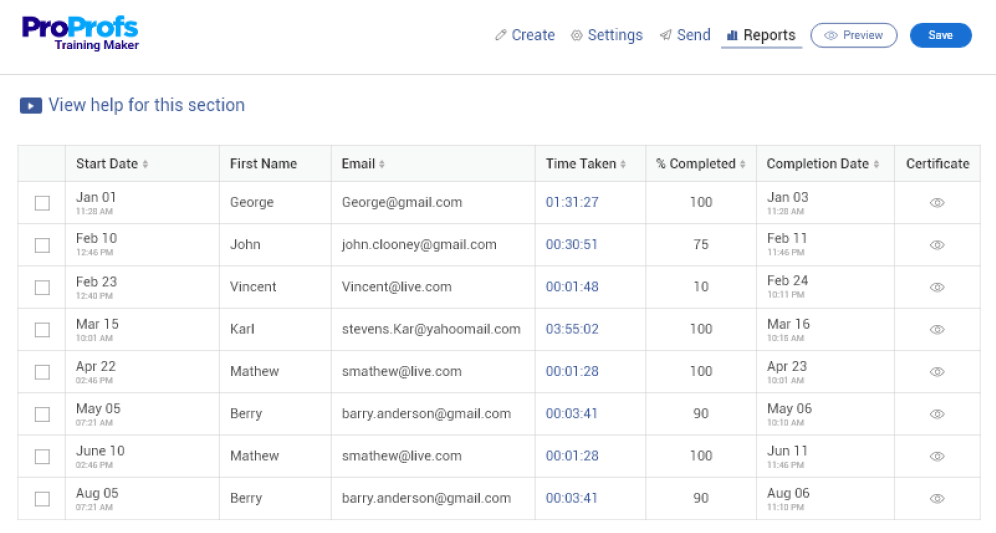View certificate icon for Aug 05 Berry row
The width and height of the screenshot is (996, 533).
[x=937, y=498]
